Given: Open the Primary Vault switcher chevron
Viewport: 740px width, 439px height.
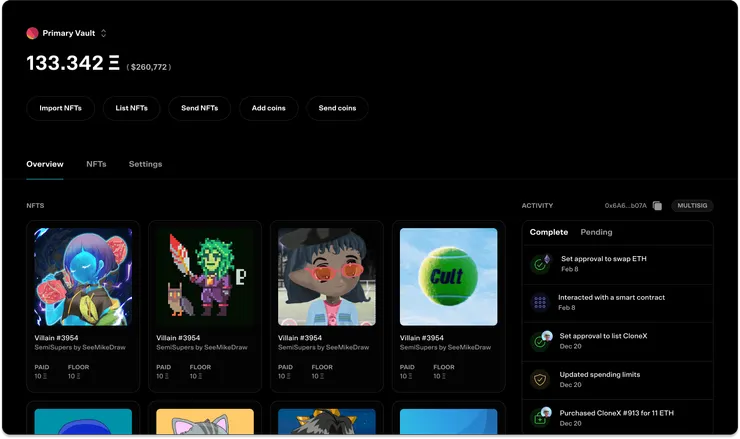Looking at the screenshot, I should click(x=103, y=33).
